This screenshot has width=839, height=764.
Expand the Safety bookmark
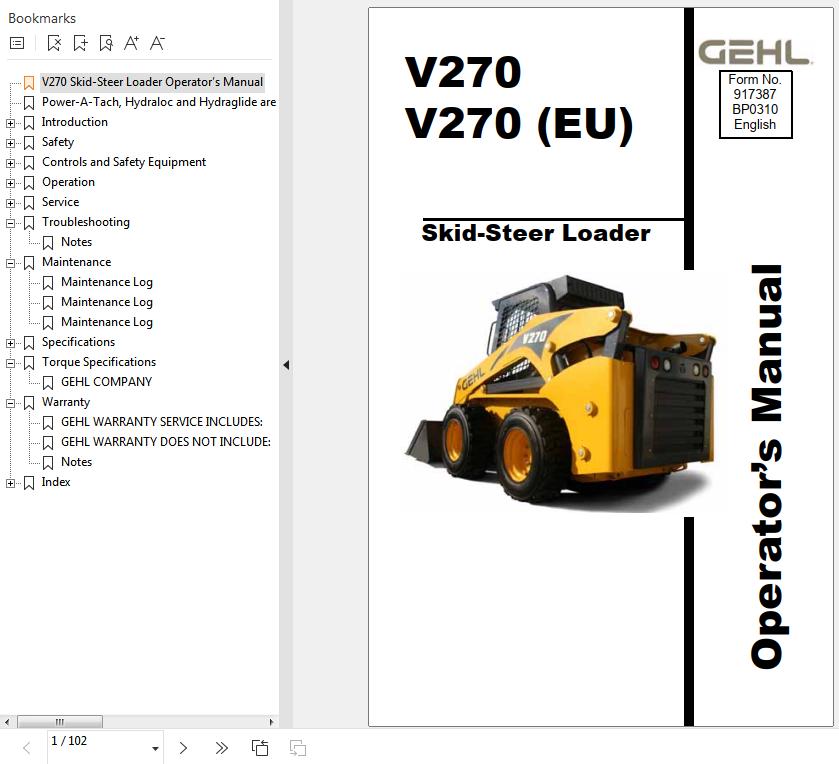coord(10,143)
